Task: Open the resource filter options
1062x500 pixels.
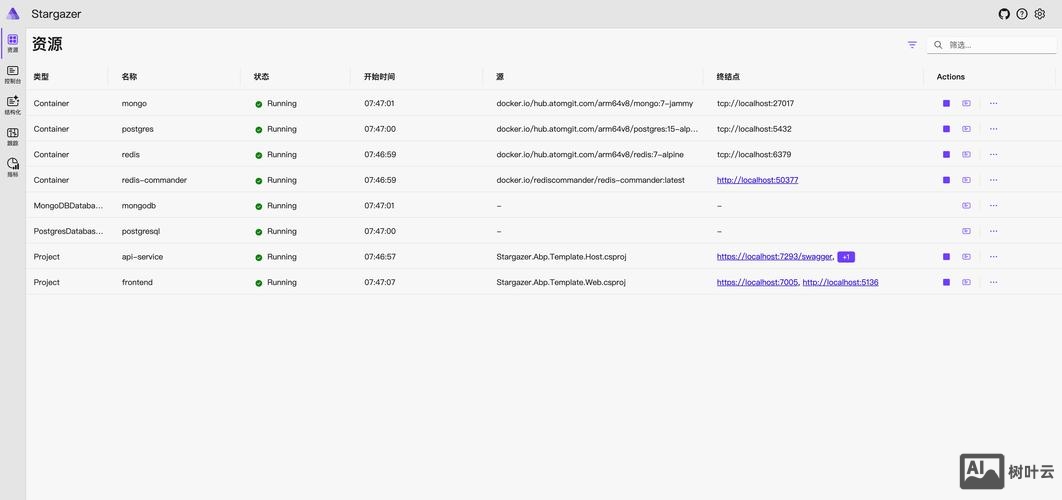Action: click(x=912, y=45)
